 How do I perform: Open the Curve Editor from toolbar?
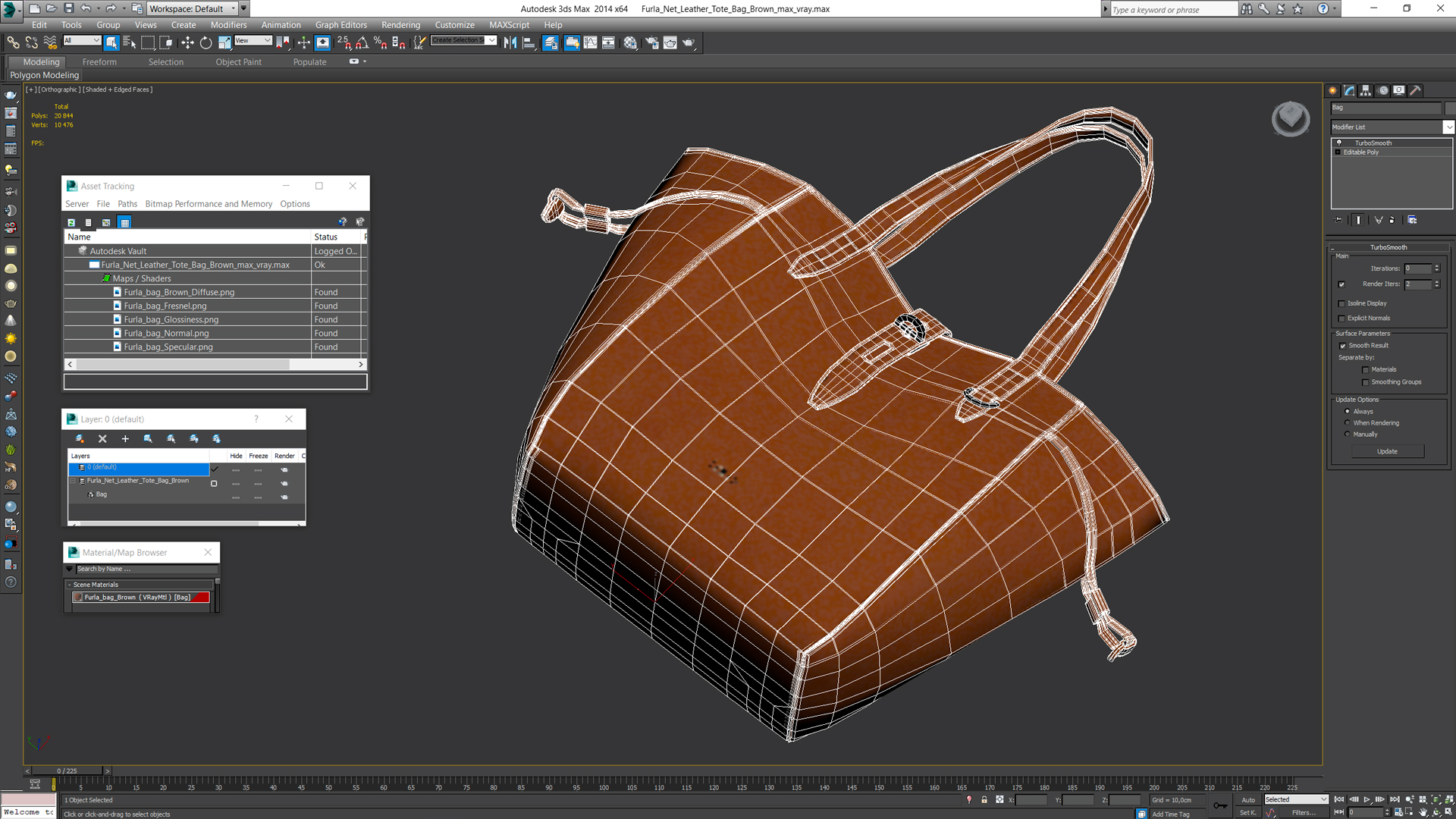click(590, 42)
